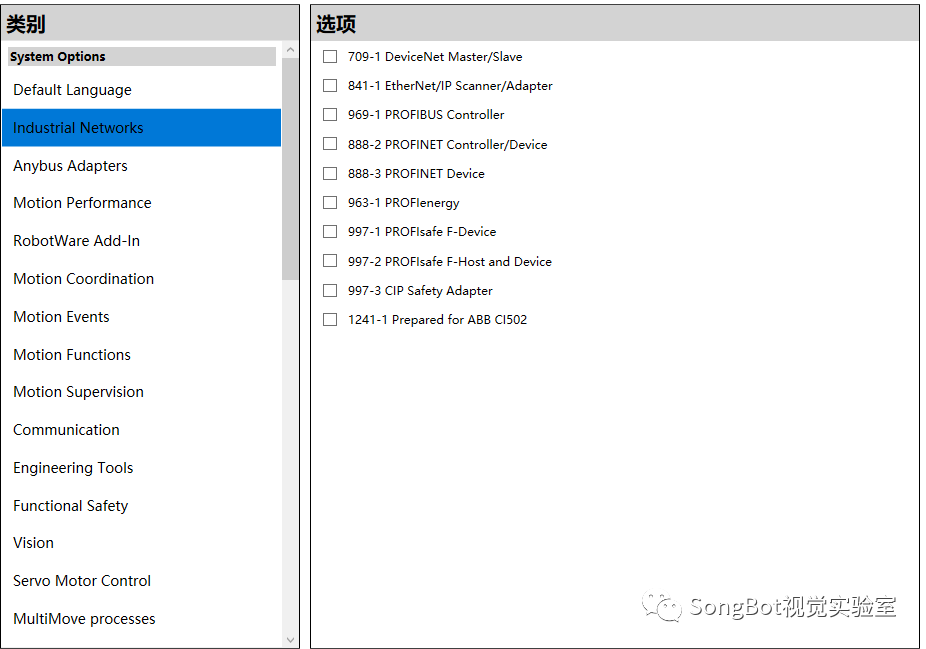Viewport: 926px width, 649px height.
Task: Choose Motion Performance category
Action: [x=142, y=203]
